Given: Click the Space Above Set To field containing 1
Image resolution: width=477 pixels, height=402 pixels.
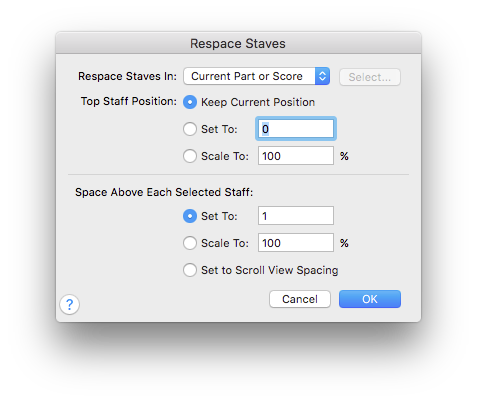Looking at the screenshot, I should coord(296,216).
